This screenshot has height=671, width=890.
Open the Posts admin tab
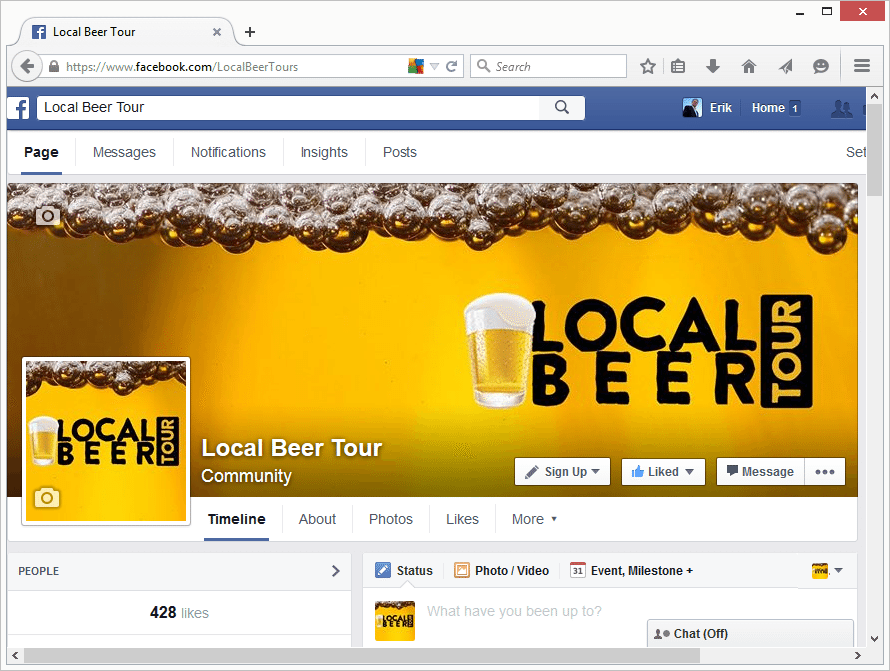(400, 152)
